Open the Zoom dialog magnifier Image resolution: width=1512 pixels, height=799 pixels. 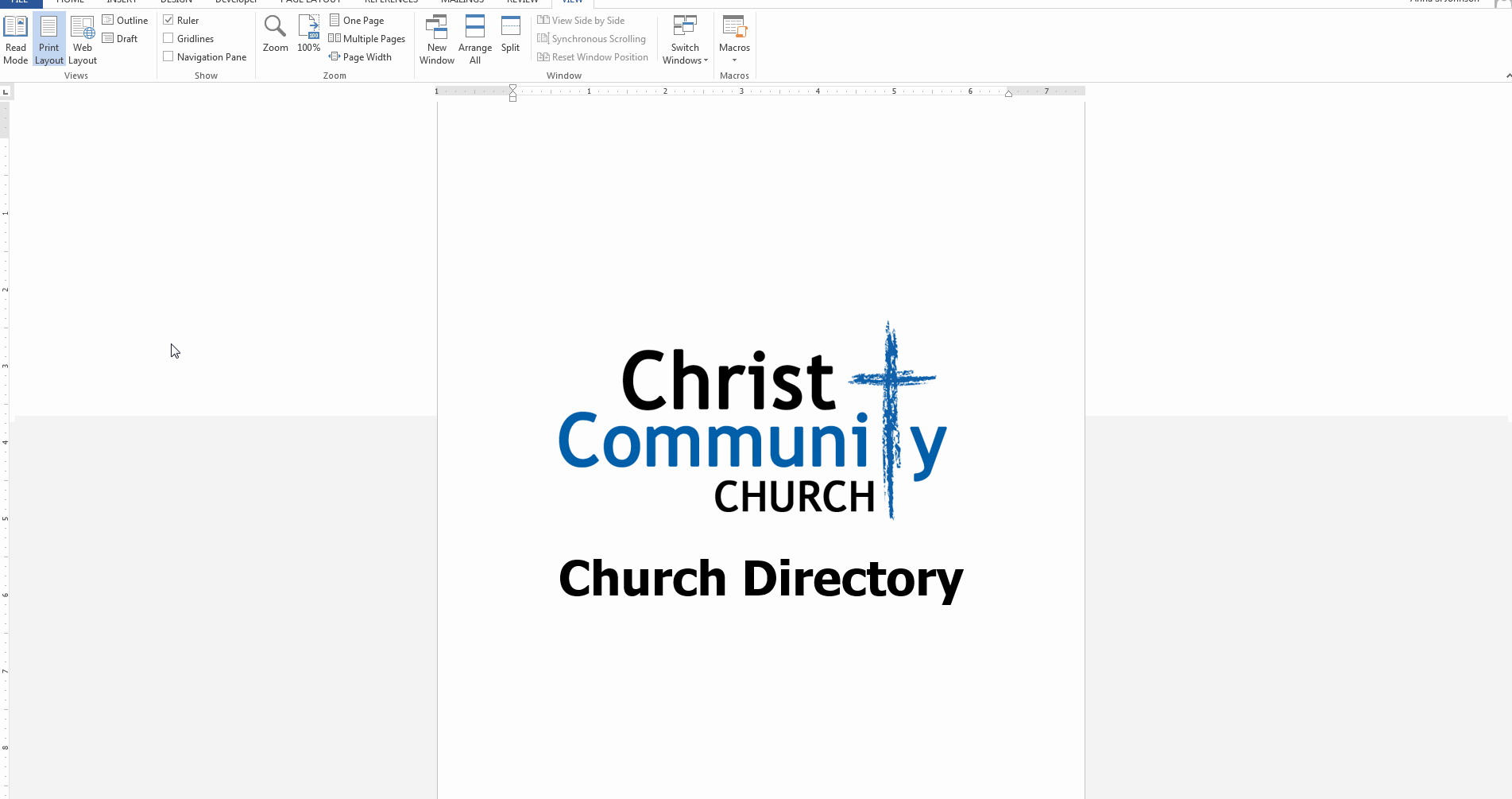(276, 33)
